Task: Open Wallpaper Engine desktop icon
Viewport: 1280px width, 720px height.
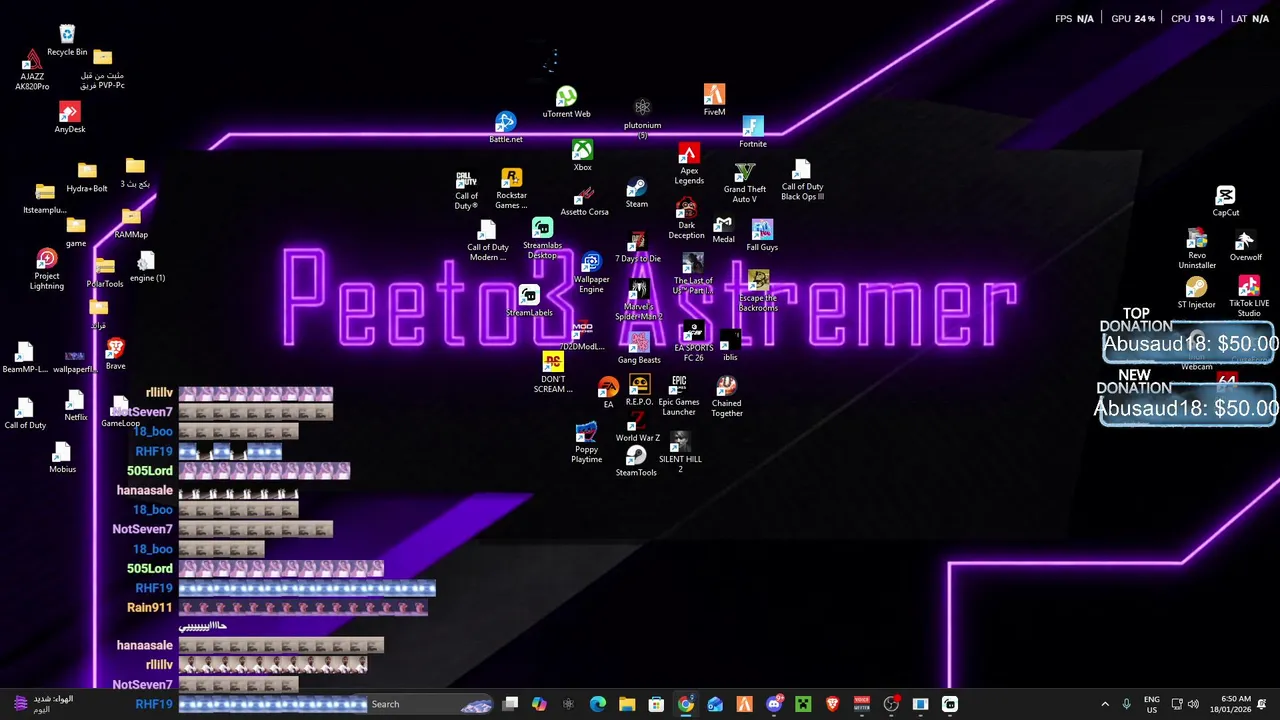Action: (x=591, y=272)
